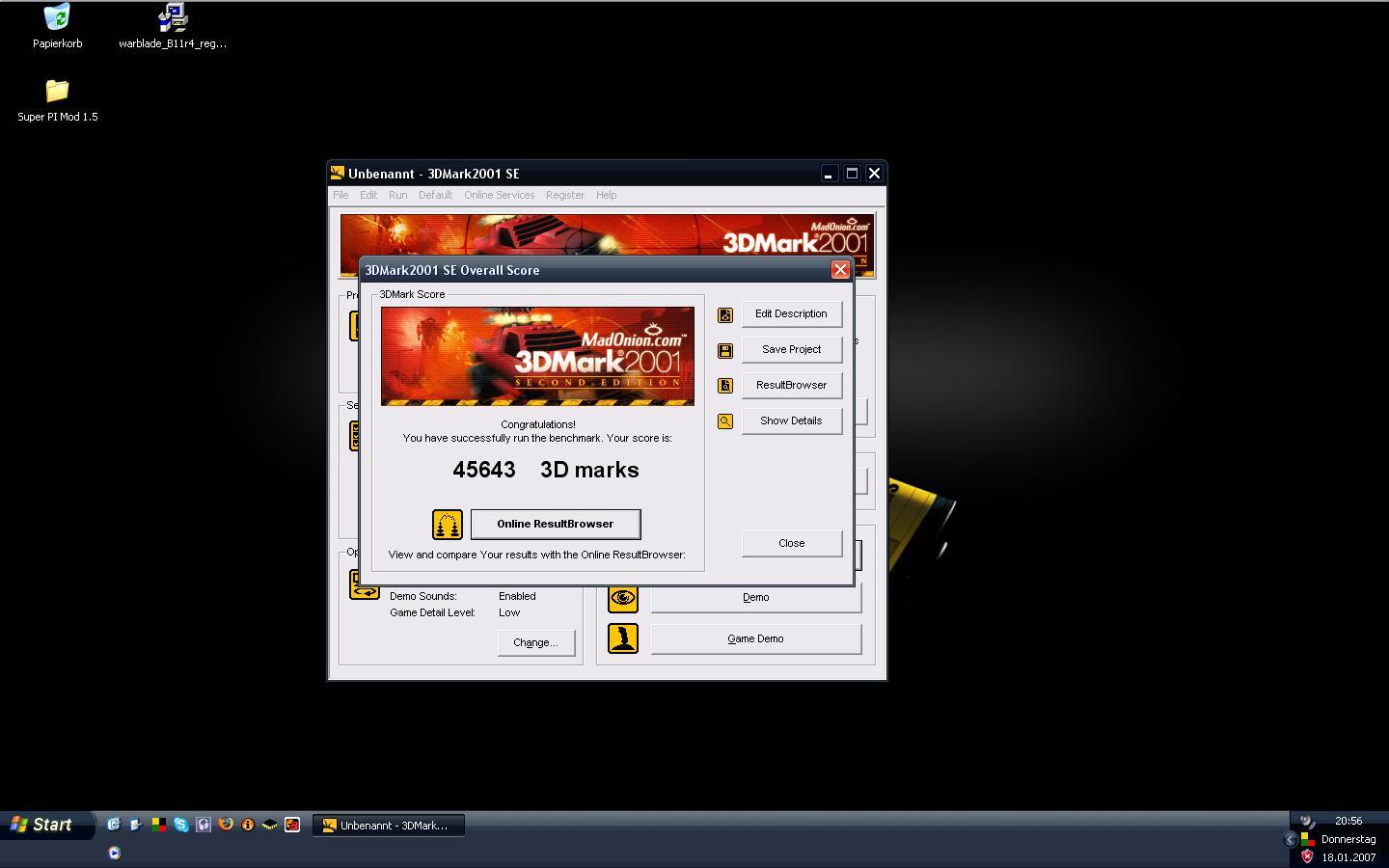Open the Edit menu in 3DMark2001 SE
1389x868 pixels.
368,195
